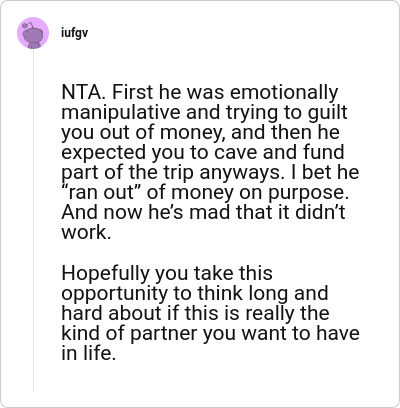Click the word "emotionally" in the first line

click(x=284, y=93)
